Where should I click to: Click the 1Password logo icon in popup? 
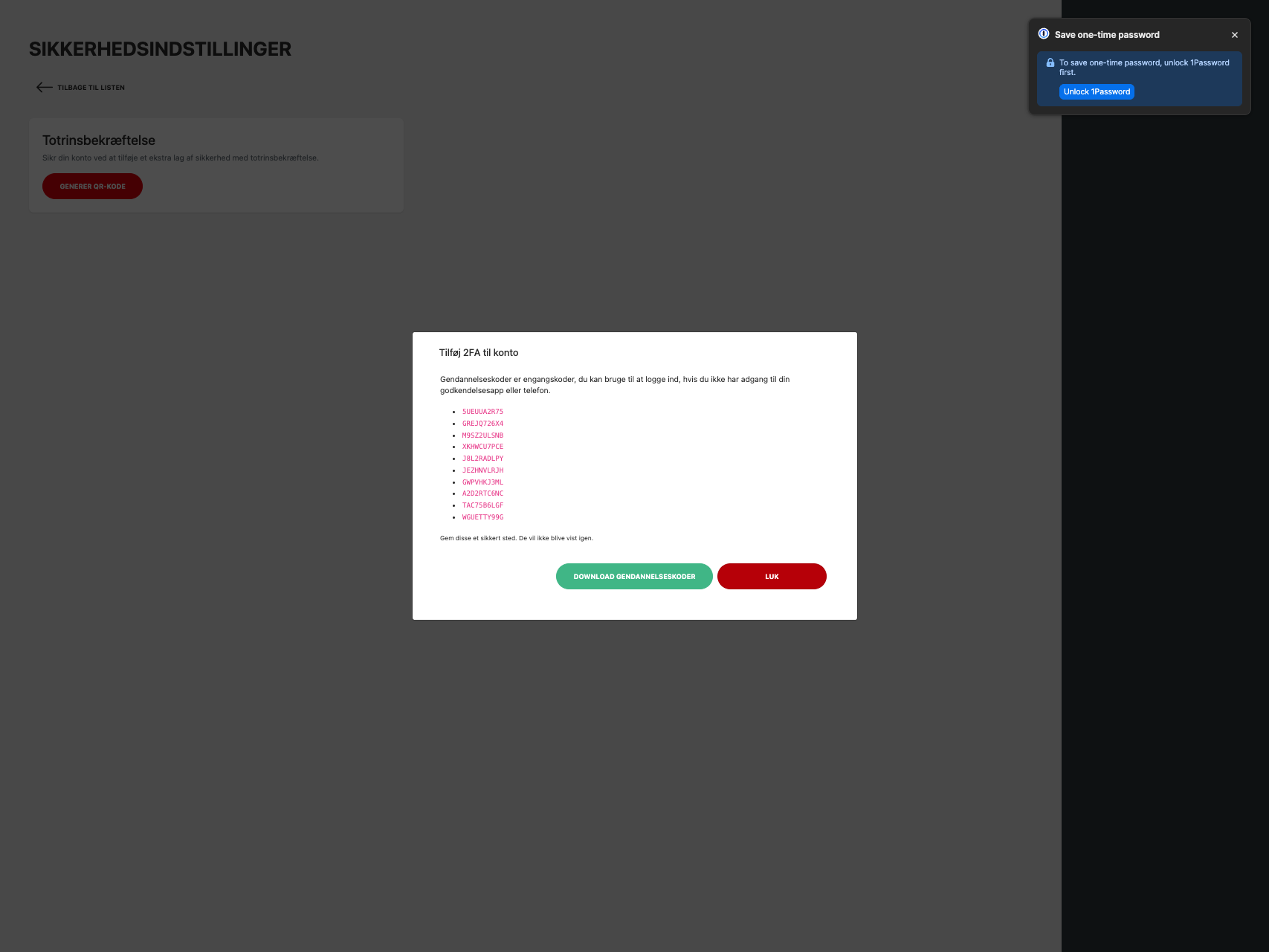click(x=1044, y=33)
